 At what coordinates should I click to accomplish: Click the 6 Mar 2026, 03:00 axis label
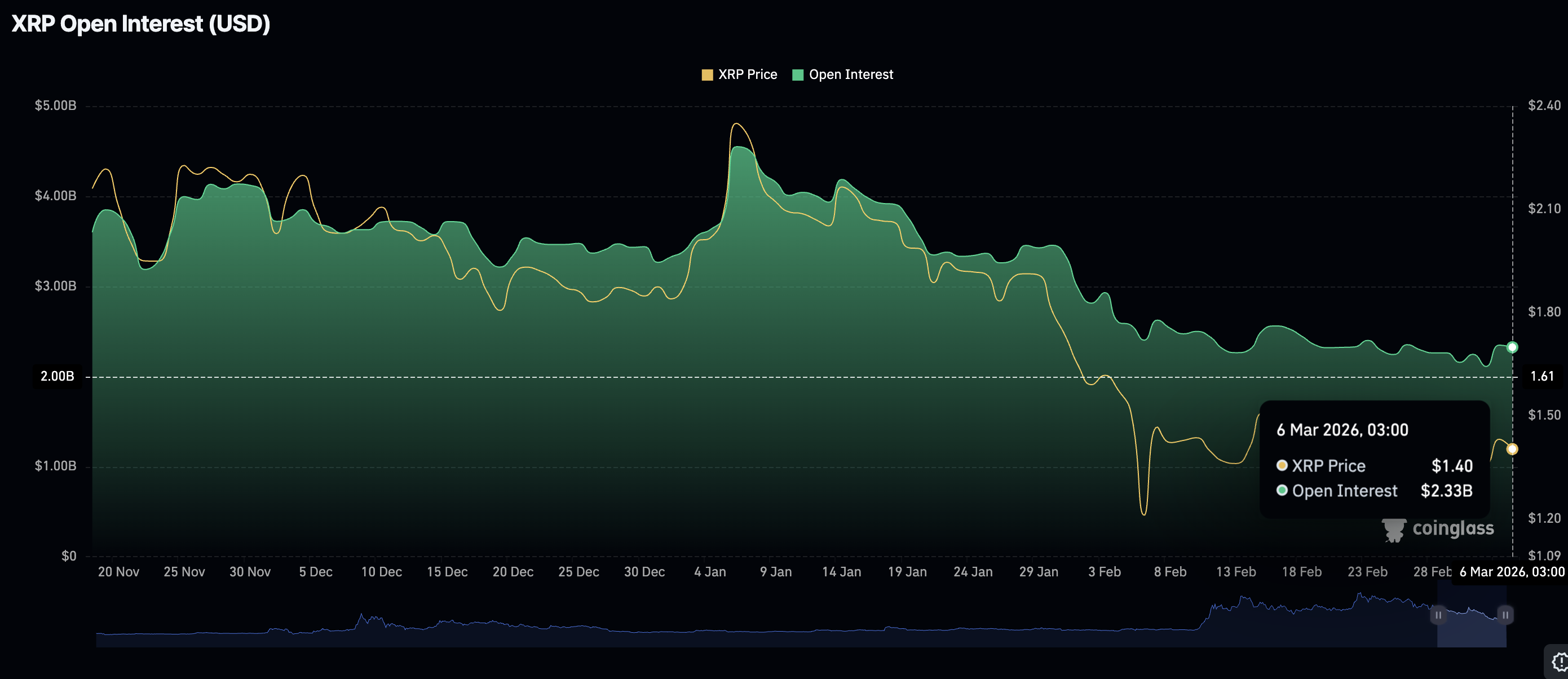tap(1512, 572)
